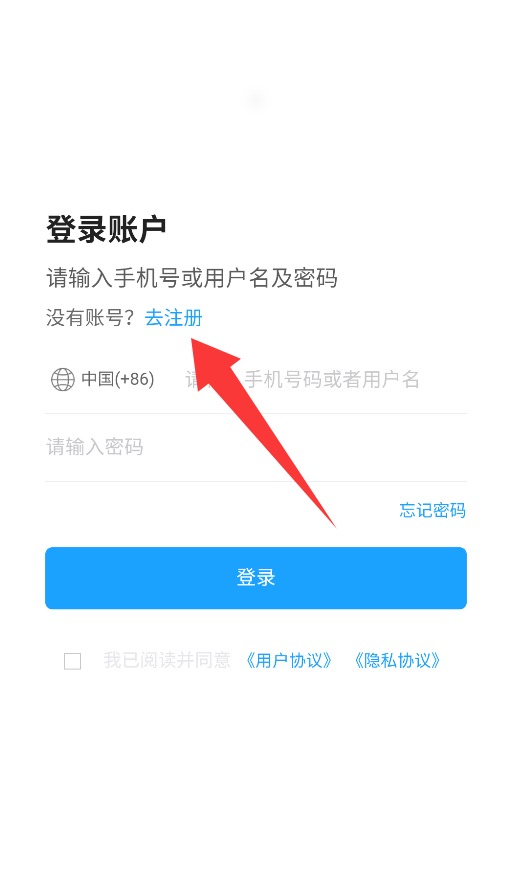Tap the globe icon beside 中国(+86)
This screenshot has width=510, height=880.
(62, 379)
